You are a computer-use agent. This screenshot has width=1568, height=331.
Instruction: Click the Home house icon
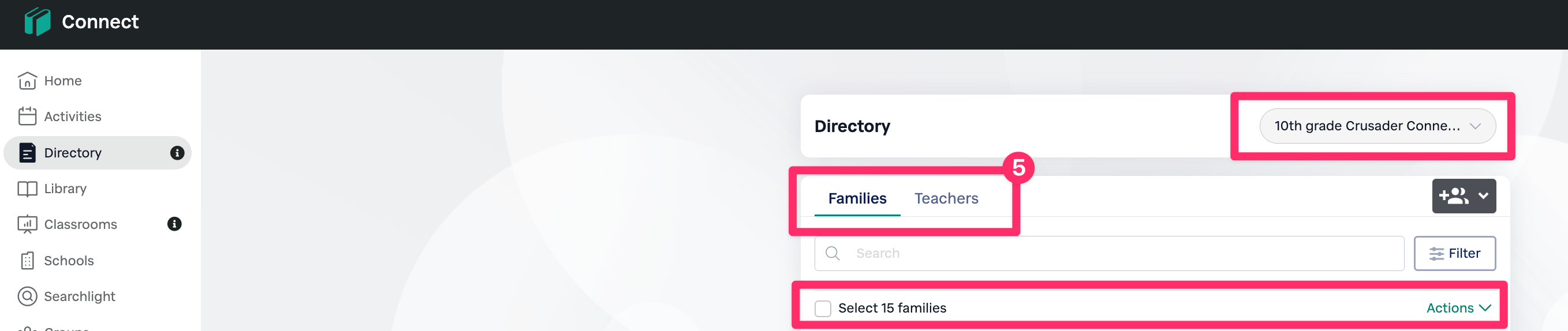(27, 81)
